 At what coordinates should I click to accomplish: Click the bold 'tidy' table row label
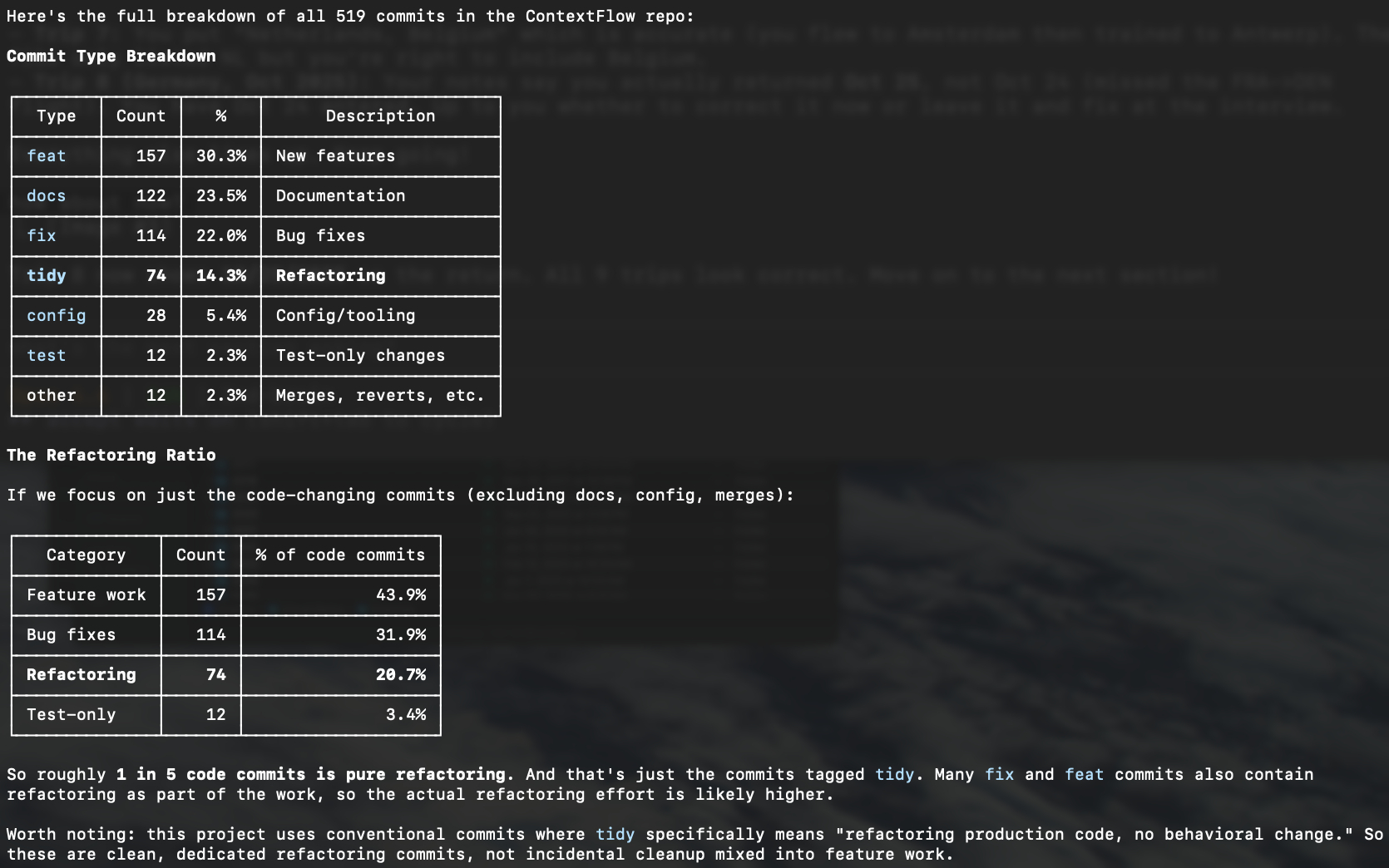(x=46, y=276)
